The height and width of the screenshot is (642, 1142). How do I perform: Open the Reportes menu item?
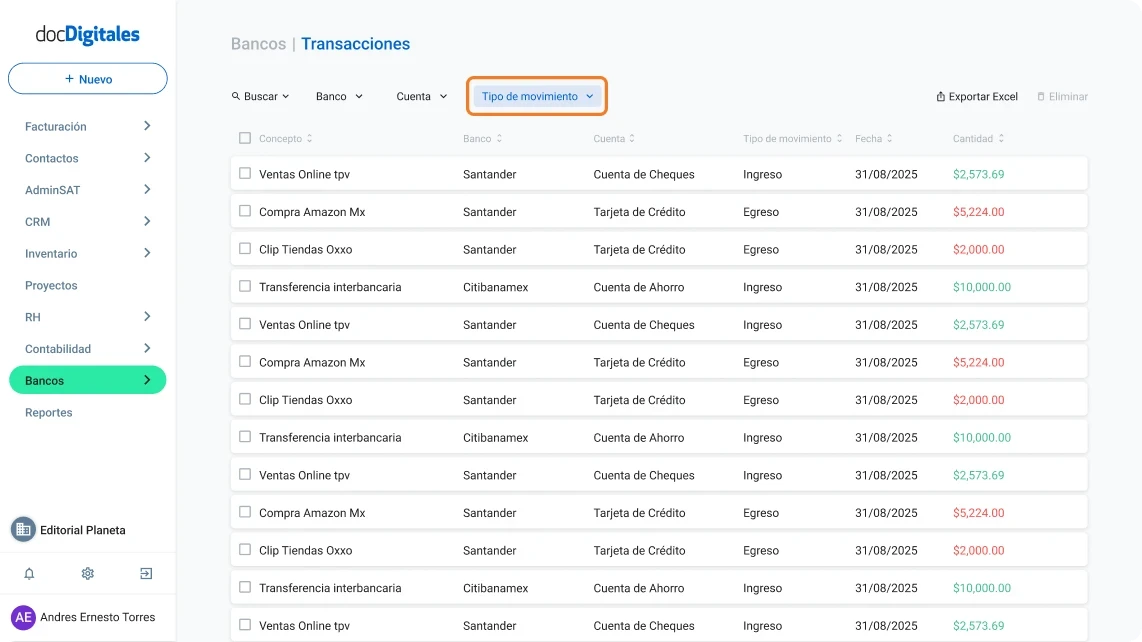coord(48,412)
